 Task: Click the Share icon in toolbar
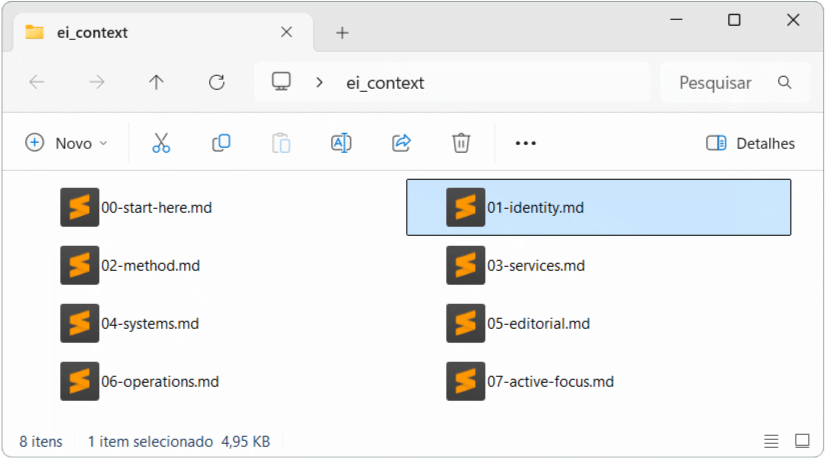point(401,143)
